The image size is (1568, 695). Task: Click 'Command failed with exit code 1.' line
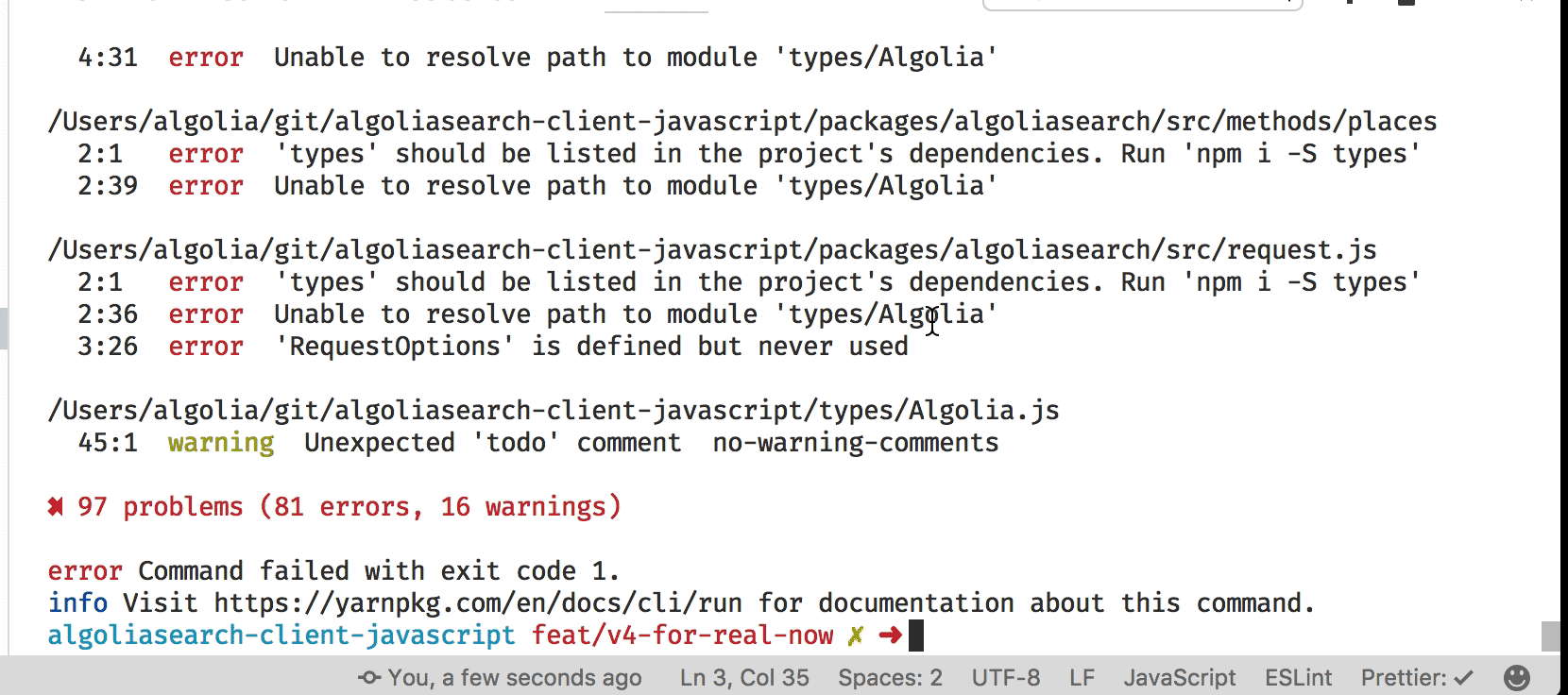click(x=379, y=571)
